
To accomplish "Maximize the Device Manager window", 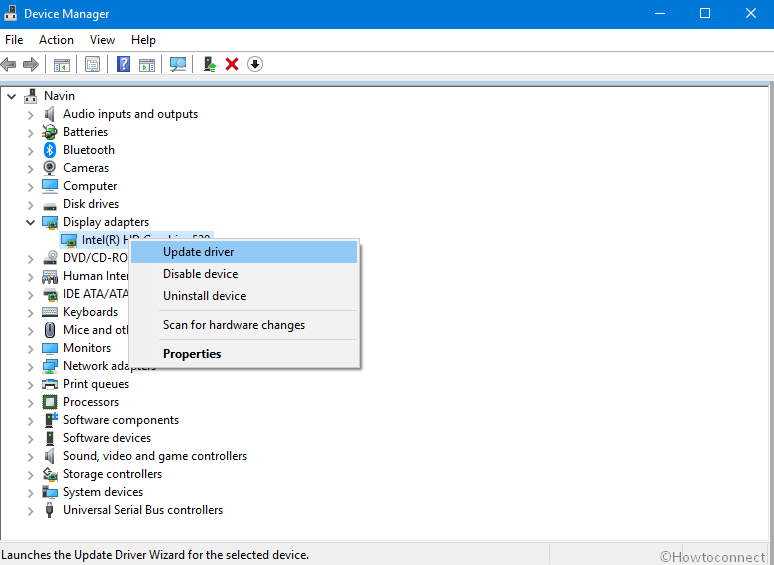I will [705, 13].
